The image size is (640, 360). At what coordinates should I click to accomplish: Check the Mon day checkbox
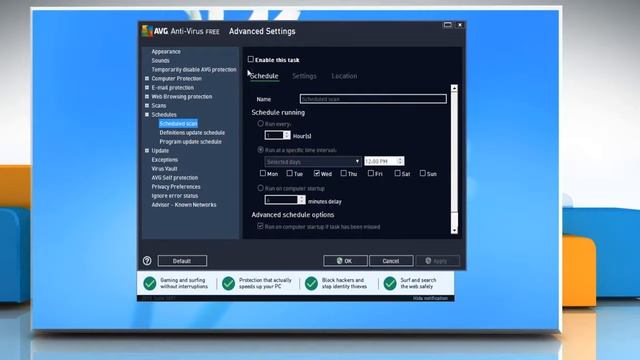(263, 173)
